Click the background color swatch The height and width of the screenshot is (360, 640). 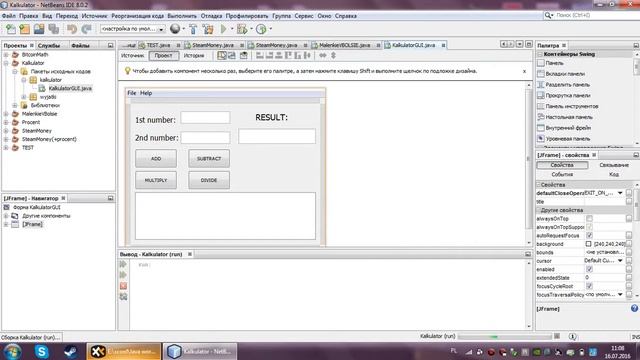click(x=588, y=244)
